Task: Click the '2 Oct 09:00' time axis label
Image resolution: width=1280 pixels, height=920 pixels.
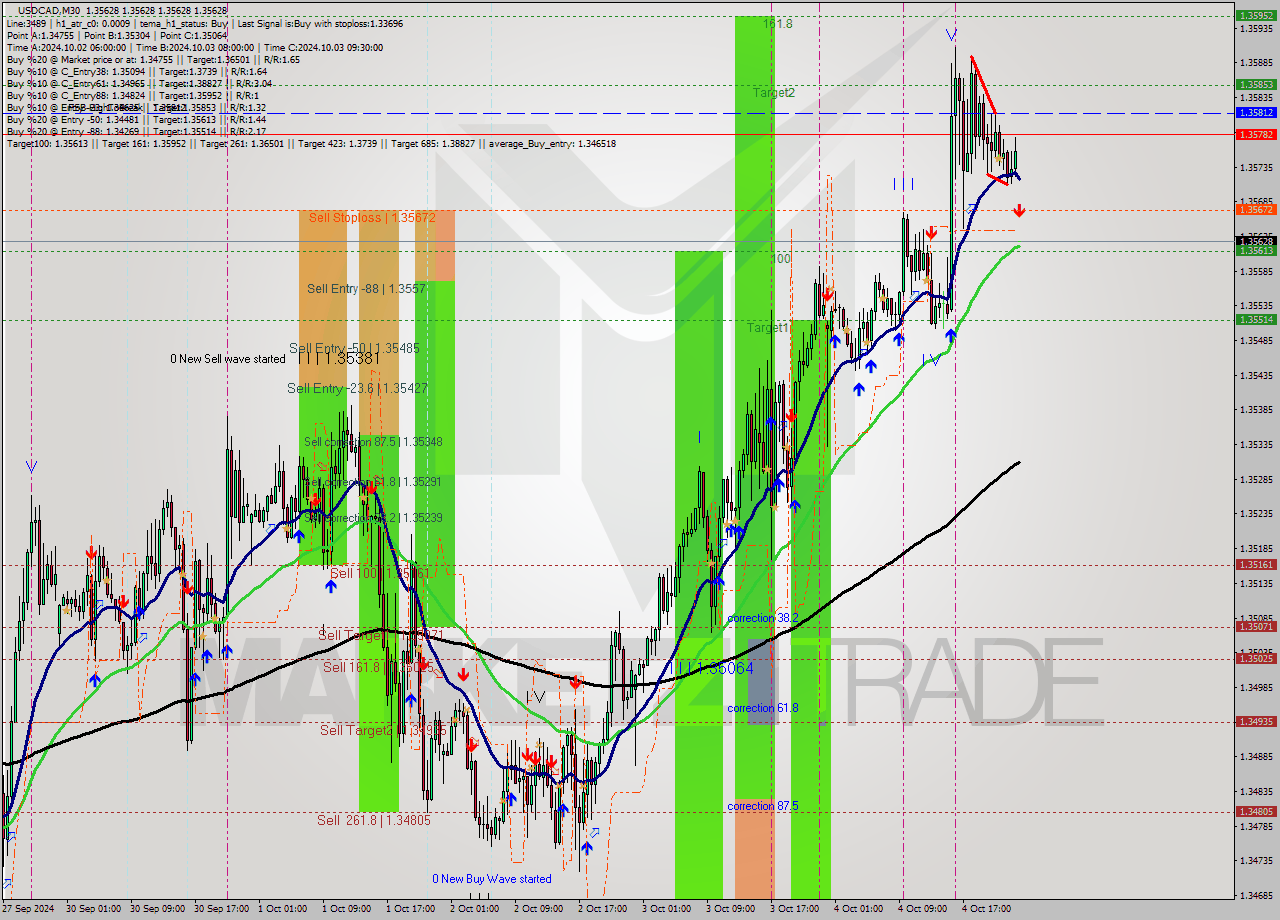Action: coord(541,909)
